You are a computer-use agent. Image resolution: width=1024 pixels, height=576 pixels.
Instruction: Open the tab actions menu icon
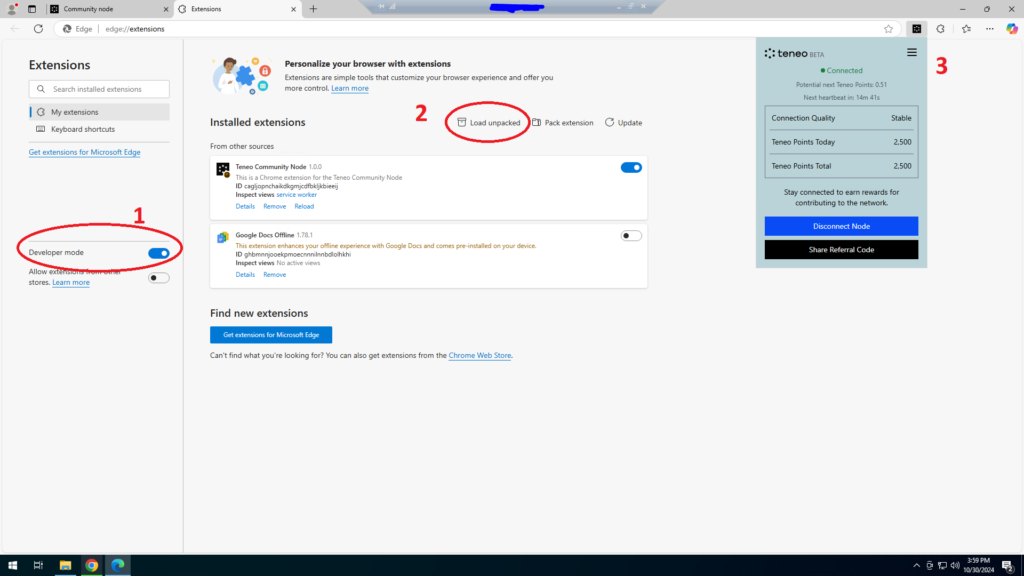[x=31, y=9]
